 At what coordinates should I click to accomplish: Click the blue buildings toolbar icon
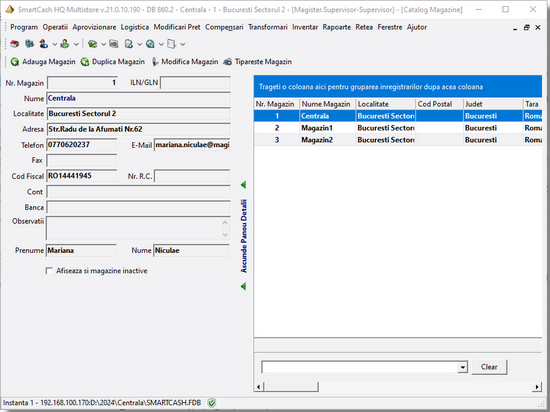pyautogui.click(x=29, y=44)
